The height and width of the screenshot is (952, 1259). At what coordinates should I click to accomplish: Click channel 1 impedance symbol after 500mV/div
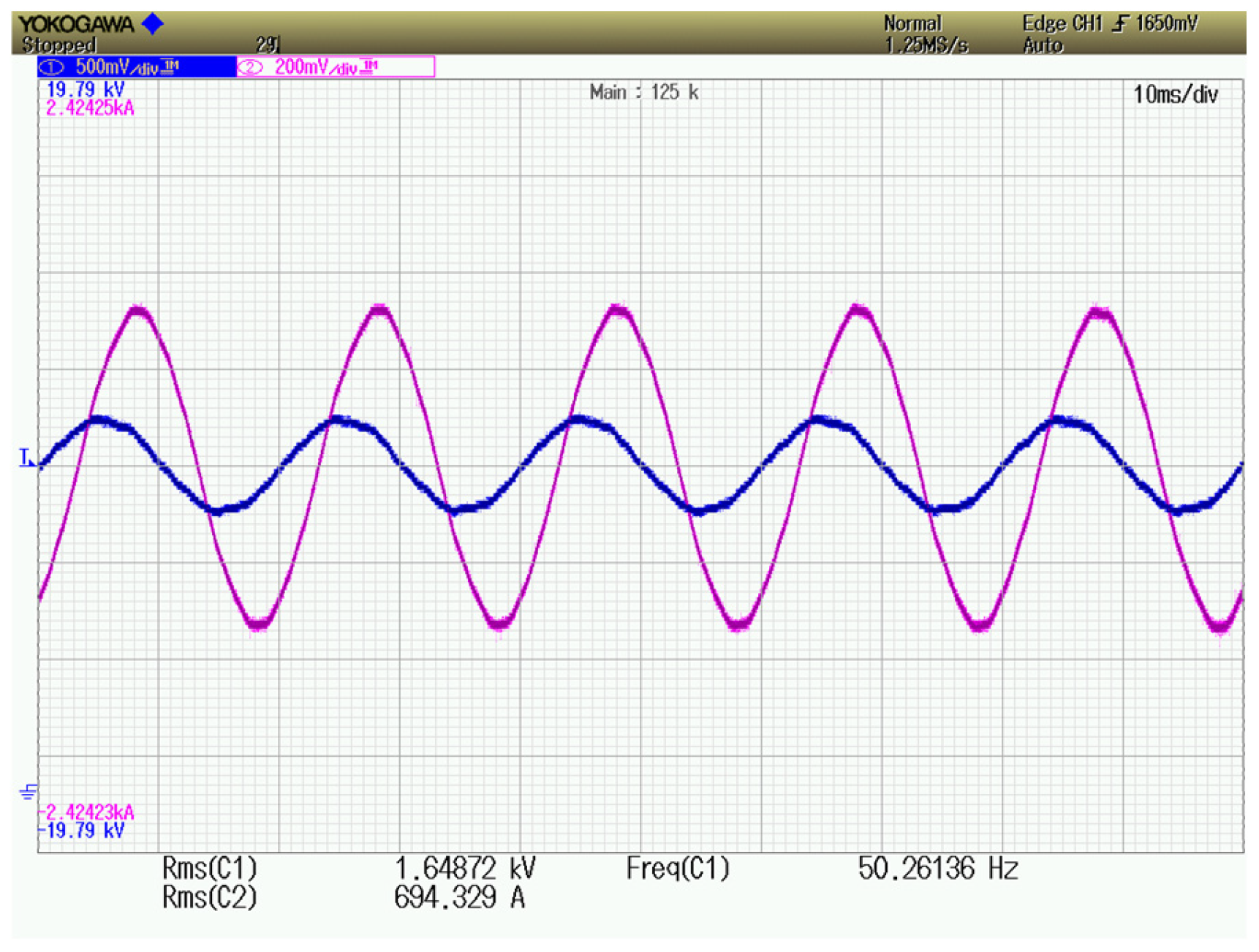170,67
